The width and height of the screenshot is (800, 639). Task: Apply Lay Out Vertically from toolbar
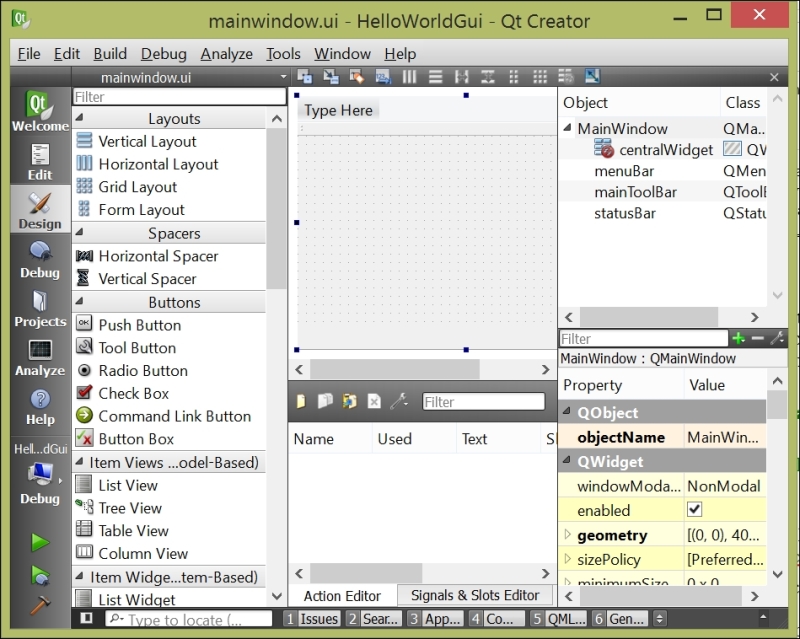[435, 77]
